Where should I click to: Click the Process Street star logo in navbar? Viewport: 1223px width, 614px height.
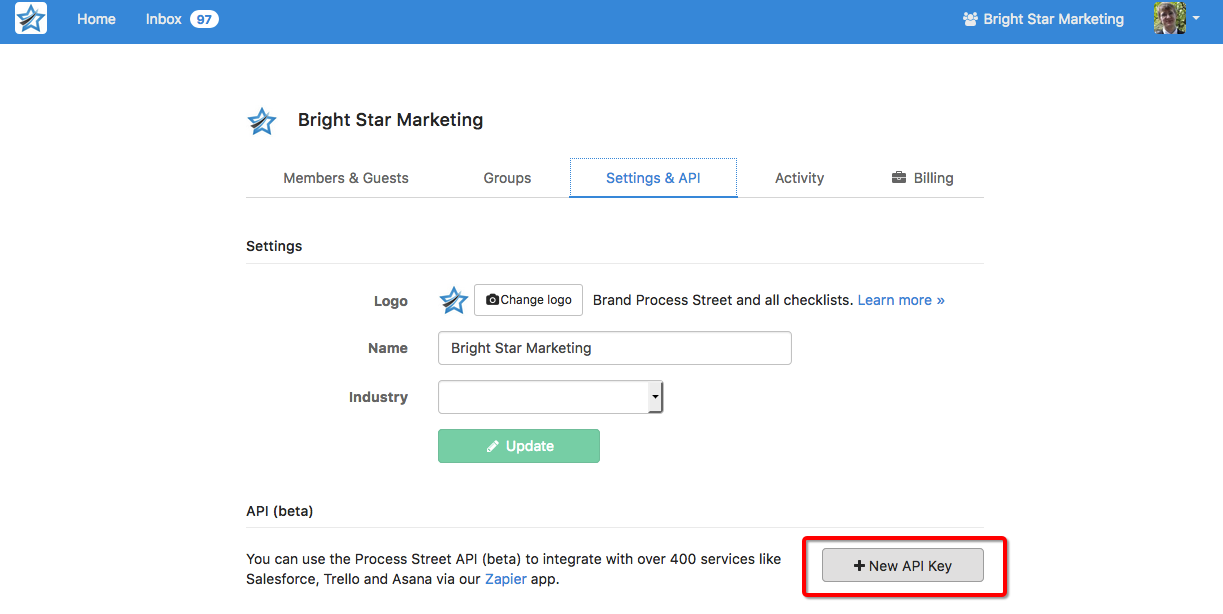click(x=31, y=19)
